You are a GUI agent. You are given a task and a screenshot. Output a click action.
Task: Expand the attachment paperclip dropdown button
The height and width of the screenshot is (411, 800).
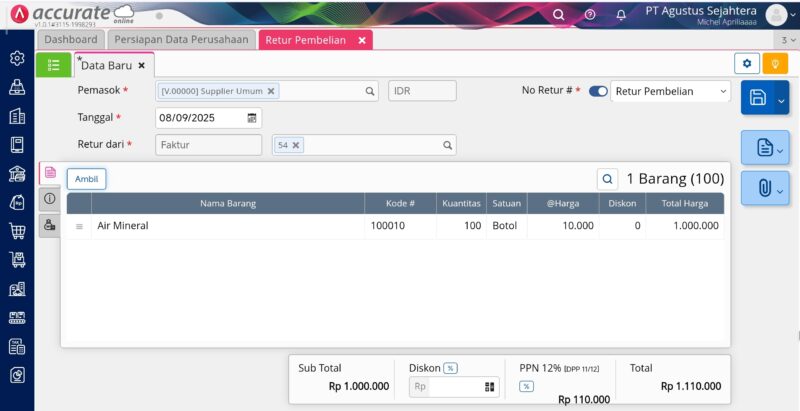(765, 189)
